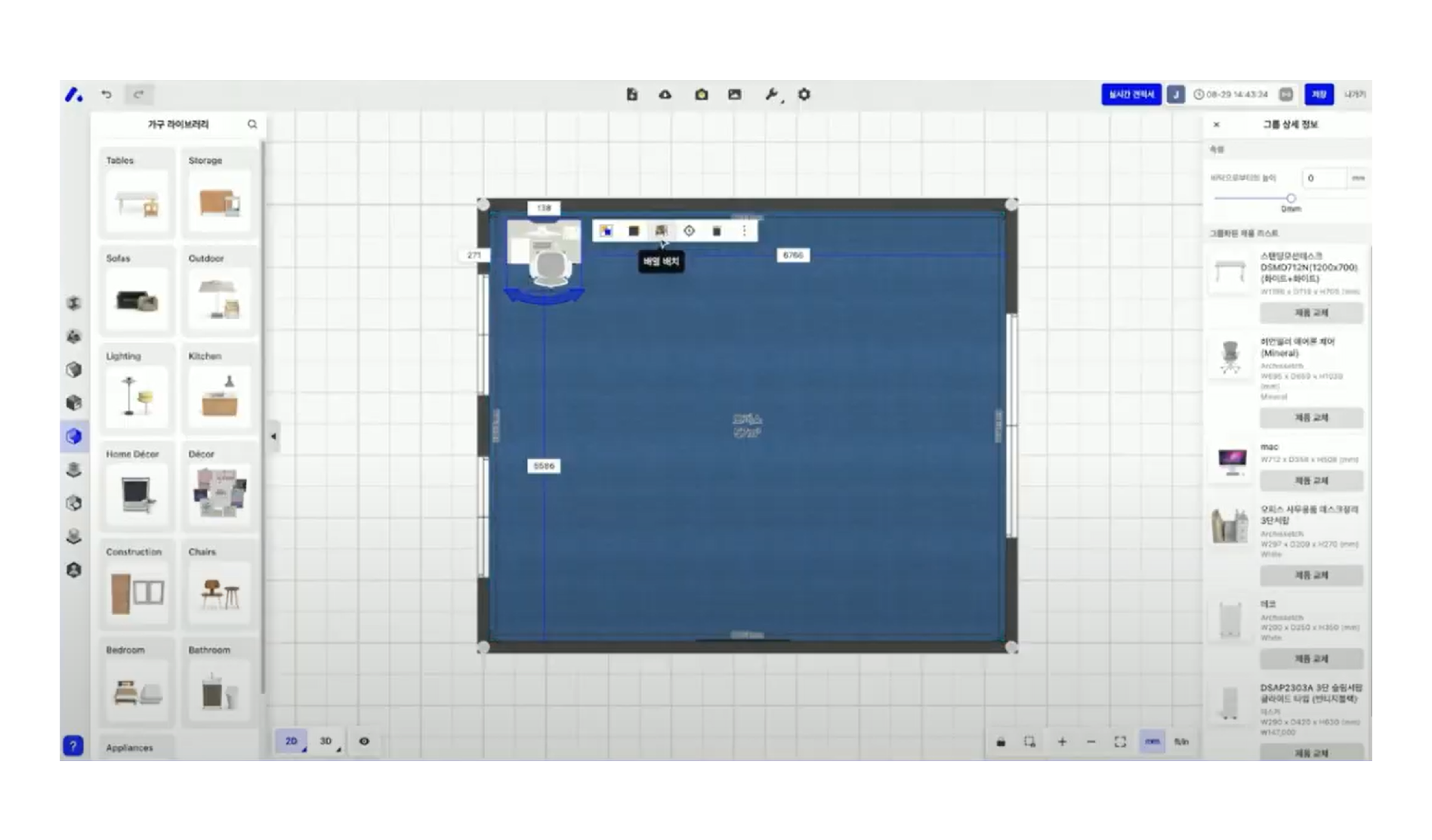1432x840 pixels.
Task: Open help with the question mark icon
Action: pyautogui.click(x=73, y=745)
